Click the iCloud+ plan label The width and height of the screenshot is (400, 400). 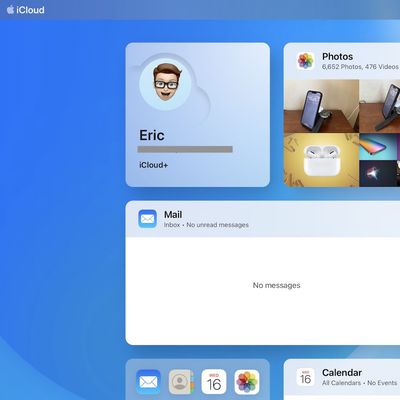[154, 165]
